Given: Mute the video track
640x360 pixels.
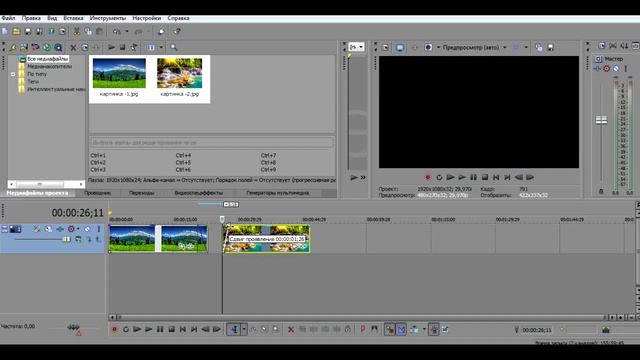Looking at the screenshot, I should [87, 229].
